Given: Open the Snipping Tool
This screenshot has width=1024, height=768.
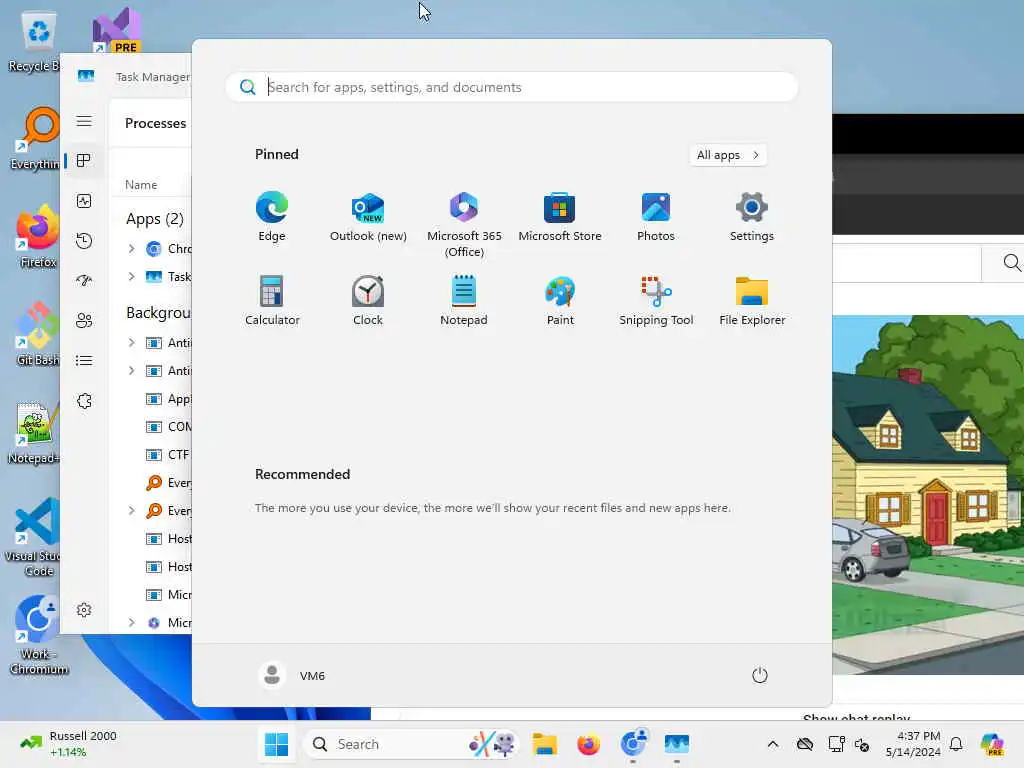Looking at the screenshot, I should [656, 301].
